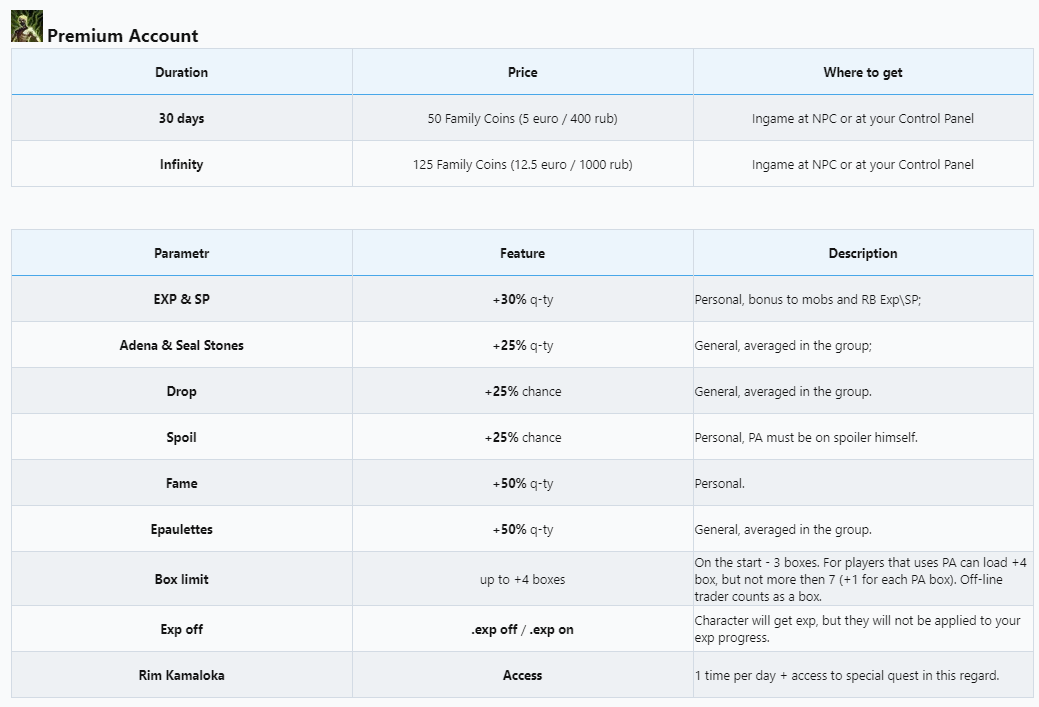The width and height of the screenshot is (1039, 707).
Task: Click the Parametr column header
Action: coord(181,253)
